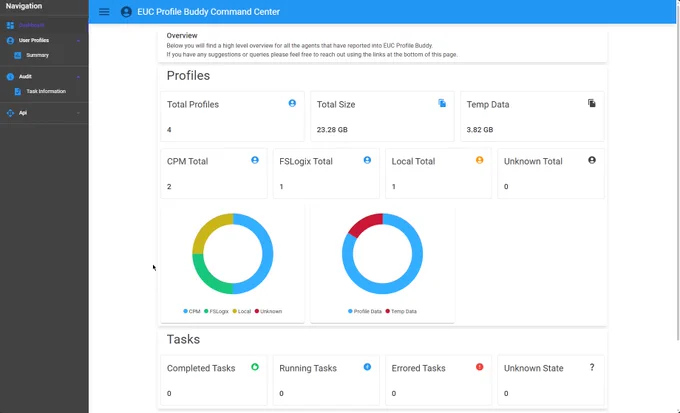Click the Temp Data copy icon
680x413 pixels.
[592, 103]
